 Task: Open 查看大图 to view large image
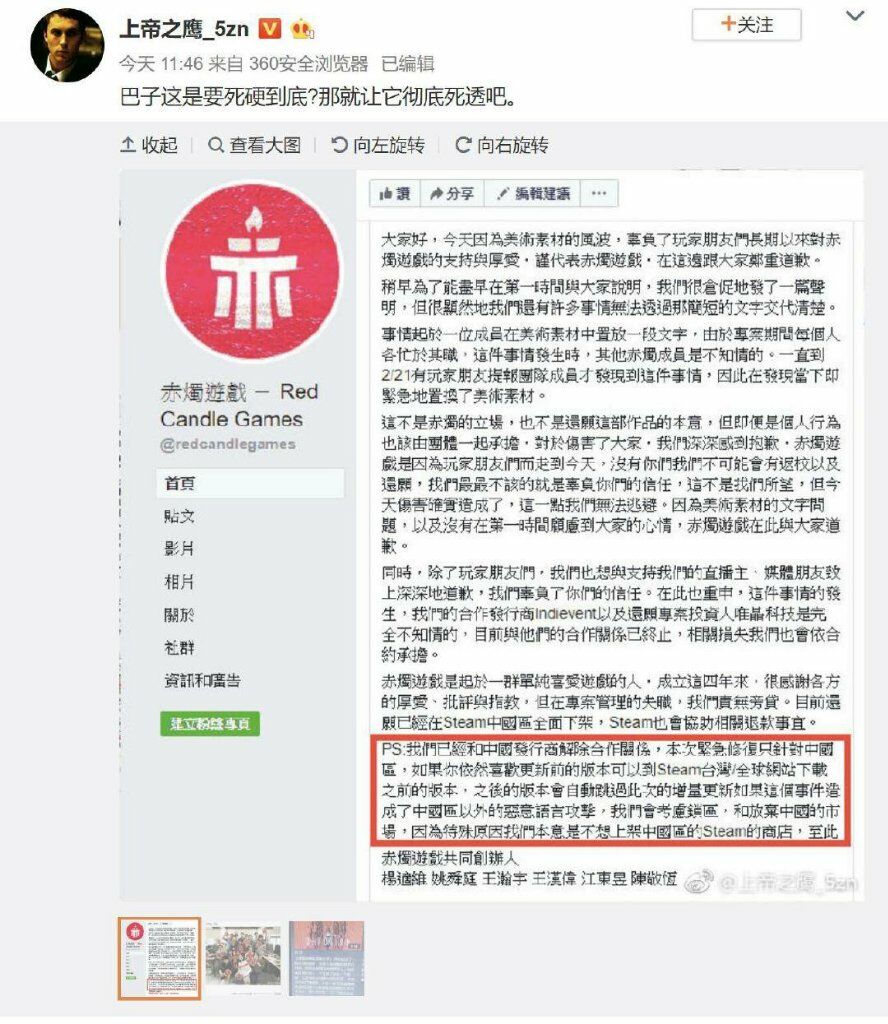pyautogui.click(x=254, y=145)
